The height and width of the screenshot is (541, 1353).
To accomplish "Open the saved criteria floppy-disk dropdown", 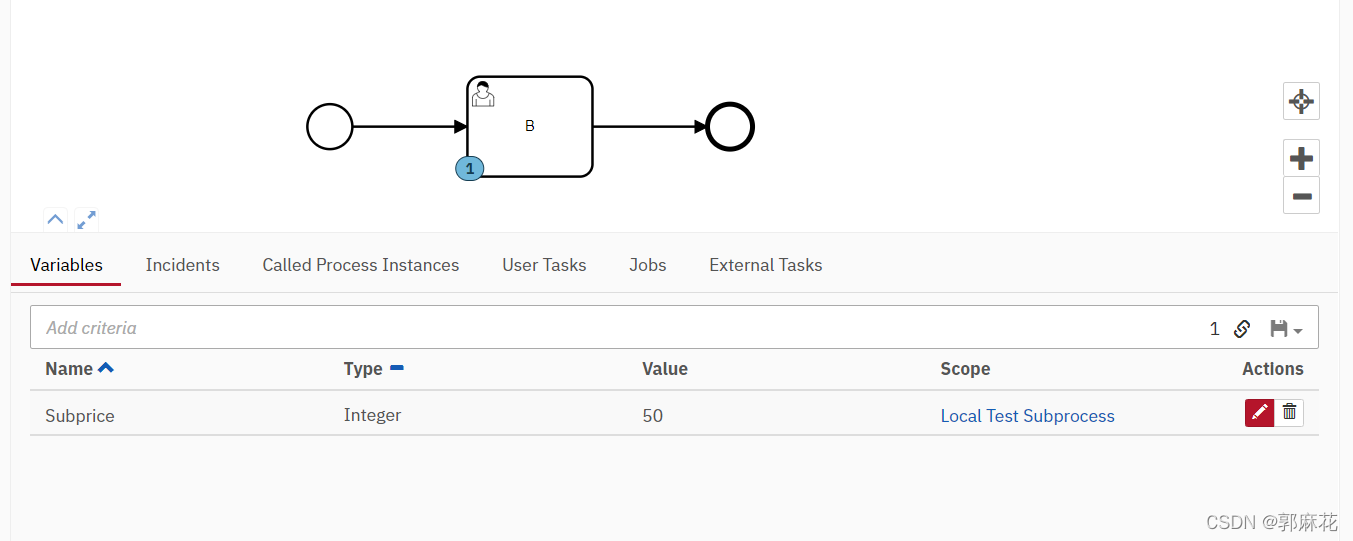I will click(1286, 328).
